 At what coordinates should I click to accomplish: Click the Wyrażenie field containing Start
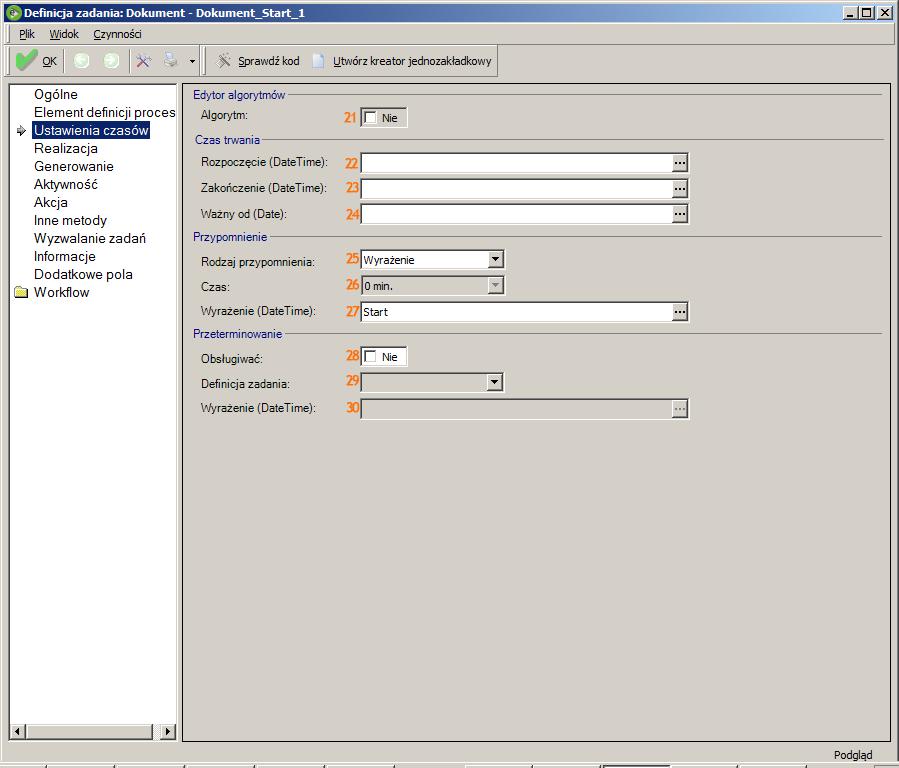click(517, 312)
